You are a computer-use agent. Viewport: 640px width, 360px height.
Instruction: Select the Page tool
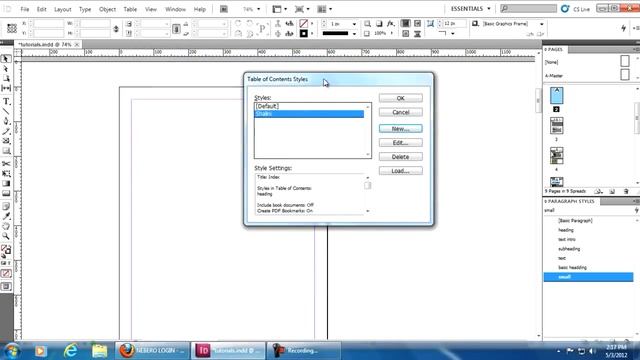(x=6, y=78)
